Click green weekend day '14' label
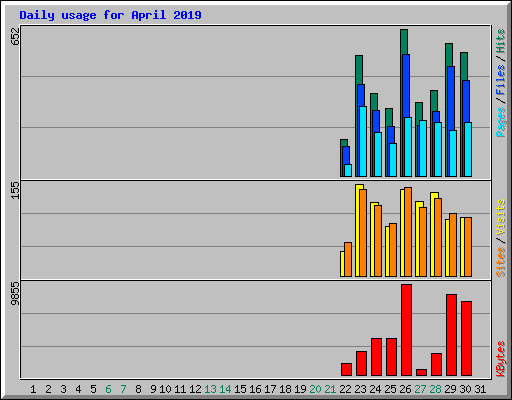The height and width of the screenshot is (400, 512). pos(225,389)
